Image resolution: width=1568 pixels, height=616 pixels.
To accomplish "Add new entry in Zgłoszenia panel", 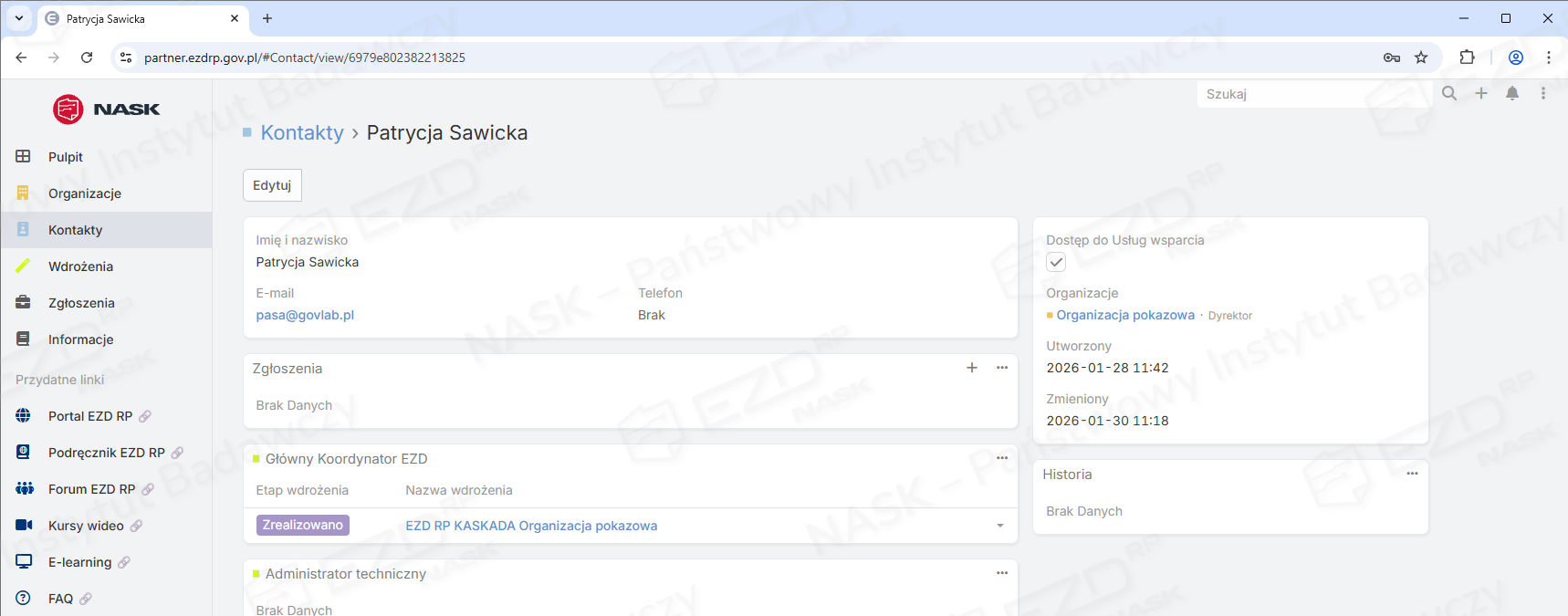I will 972,368.
